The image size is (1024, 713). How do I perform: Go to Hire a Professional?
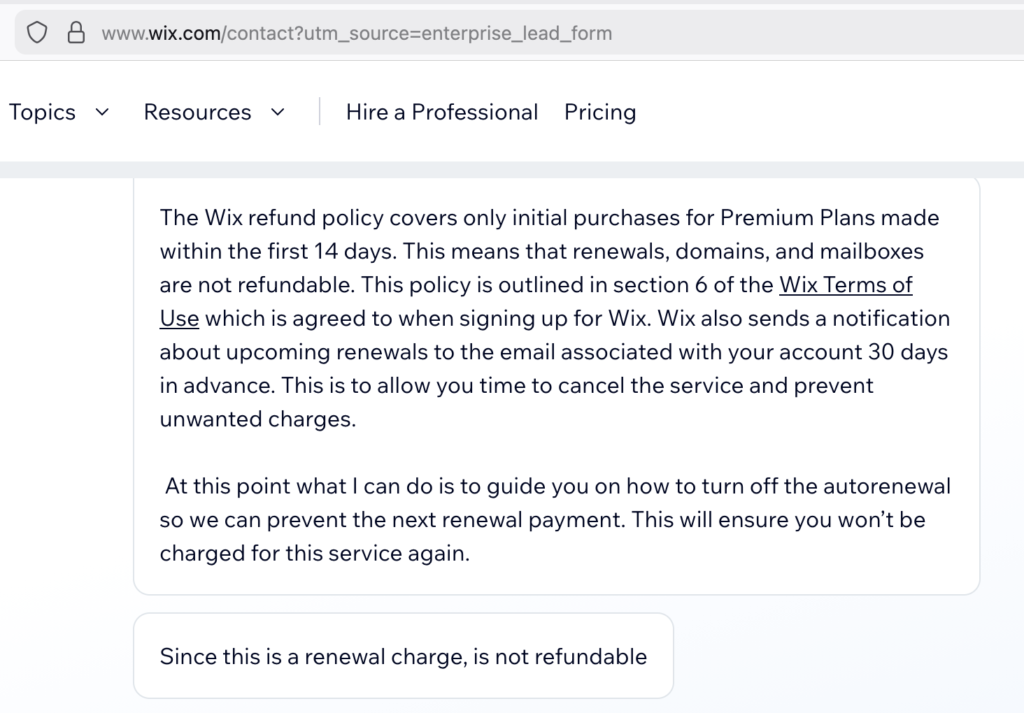(x=441, y=112)
